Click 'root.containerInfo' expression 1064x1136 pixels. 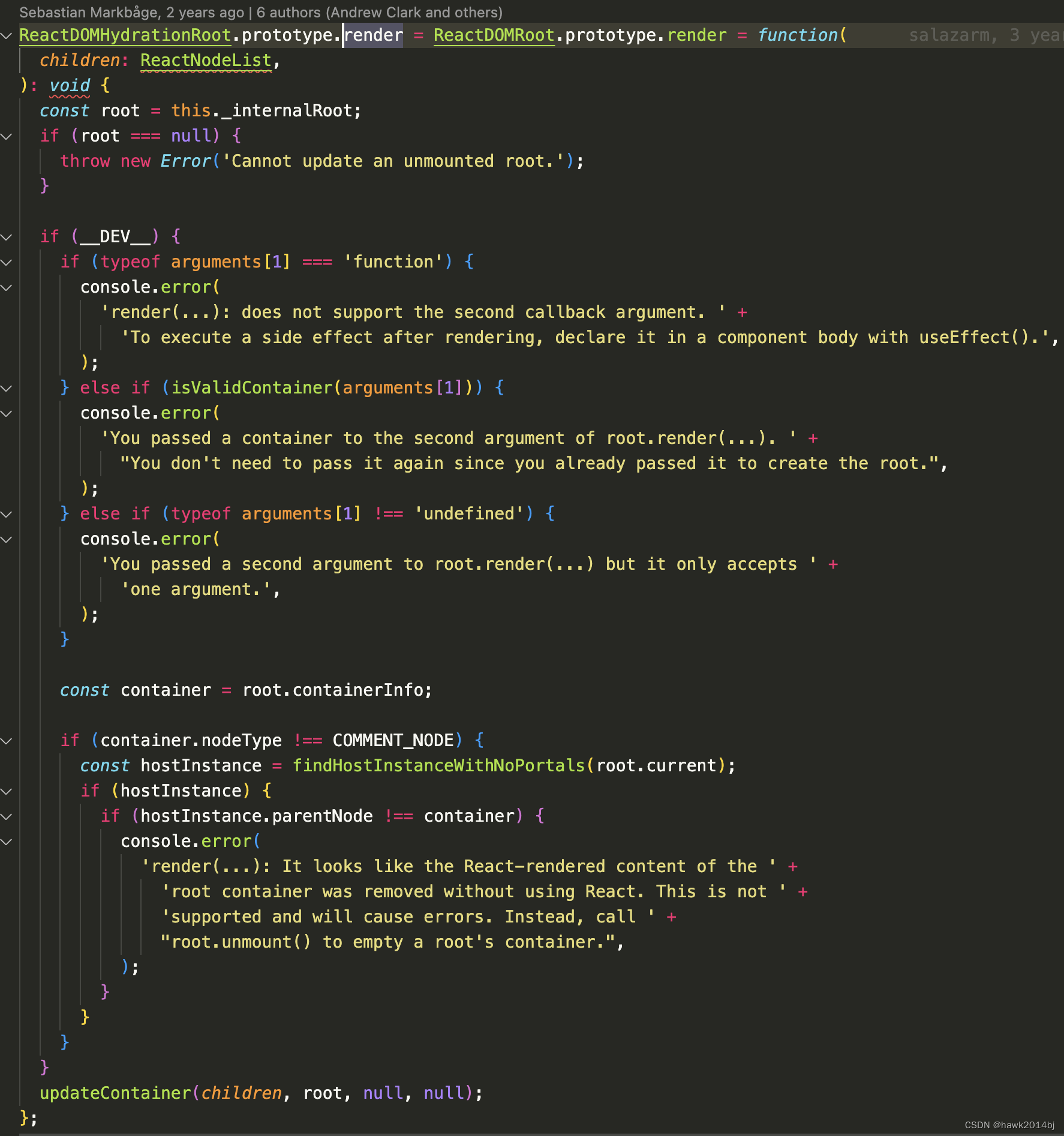(332, 690)
